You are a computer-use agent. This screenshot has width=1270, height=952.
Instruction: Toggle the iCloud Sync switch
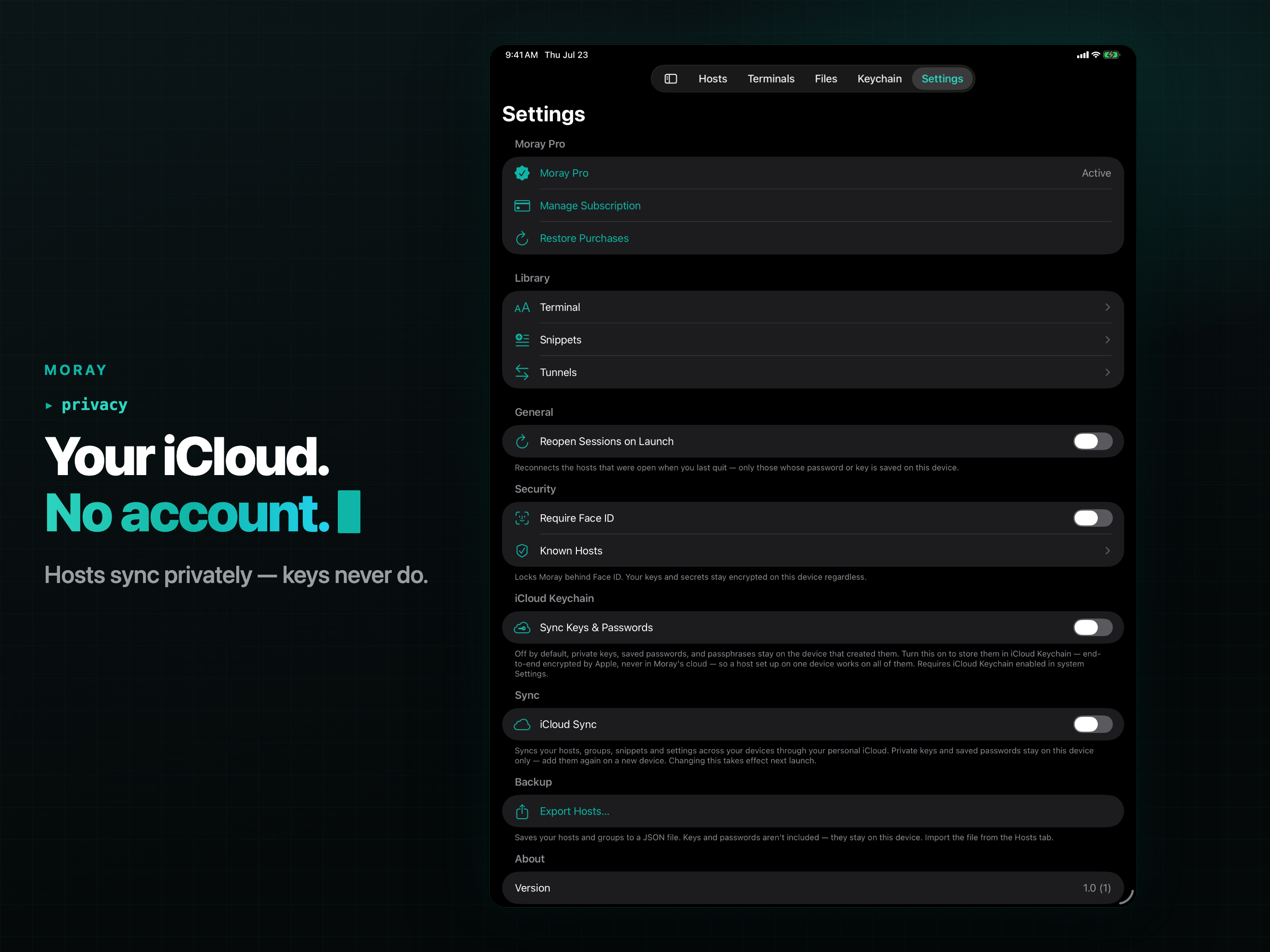tap(1093, 724)
